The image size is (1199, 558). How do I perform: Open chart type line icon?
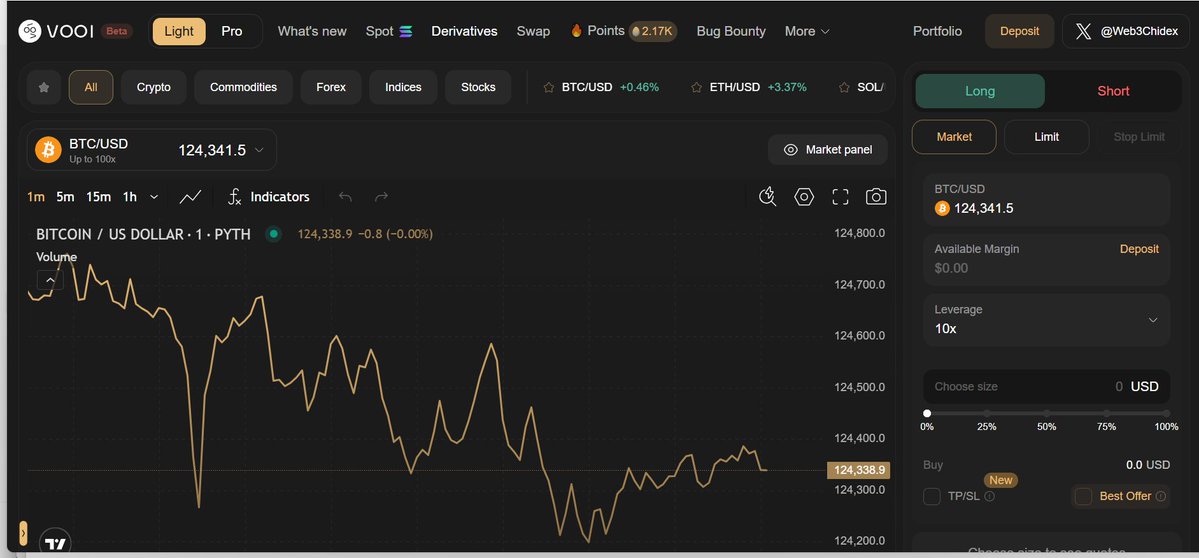coord(190,197)
